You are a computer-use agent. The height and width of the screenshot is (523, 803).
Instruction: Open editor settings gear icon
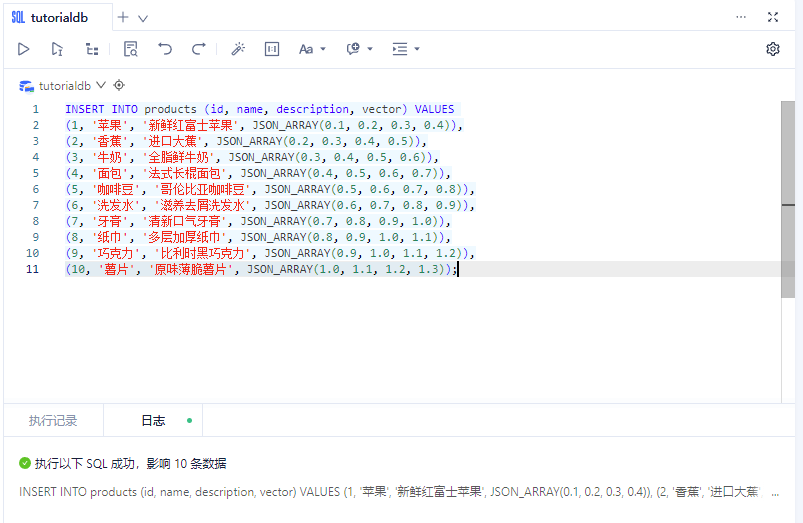click(773, 49)
